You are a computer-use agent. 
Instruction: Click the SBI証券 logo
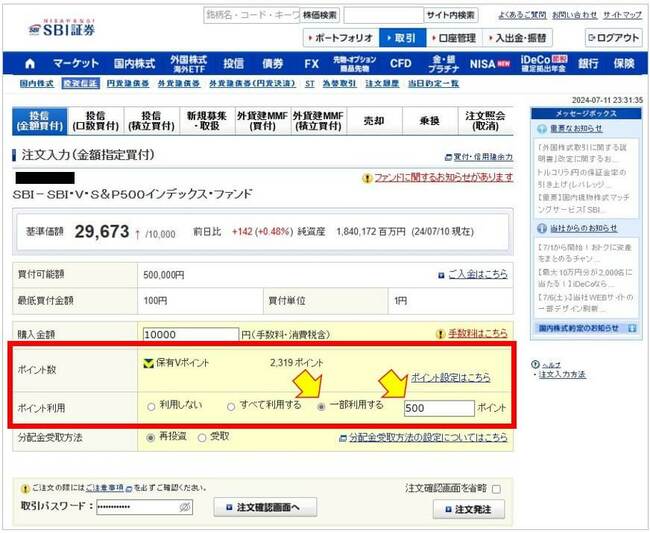click(x=62, y=28)
